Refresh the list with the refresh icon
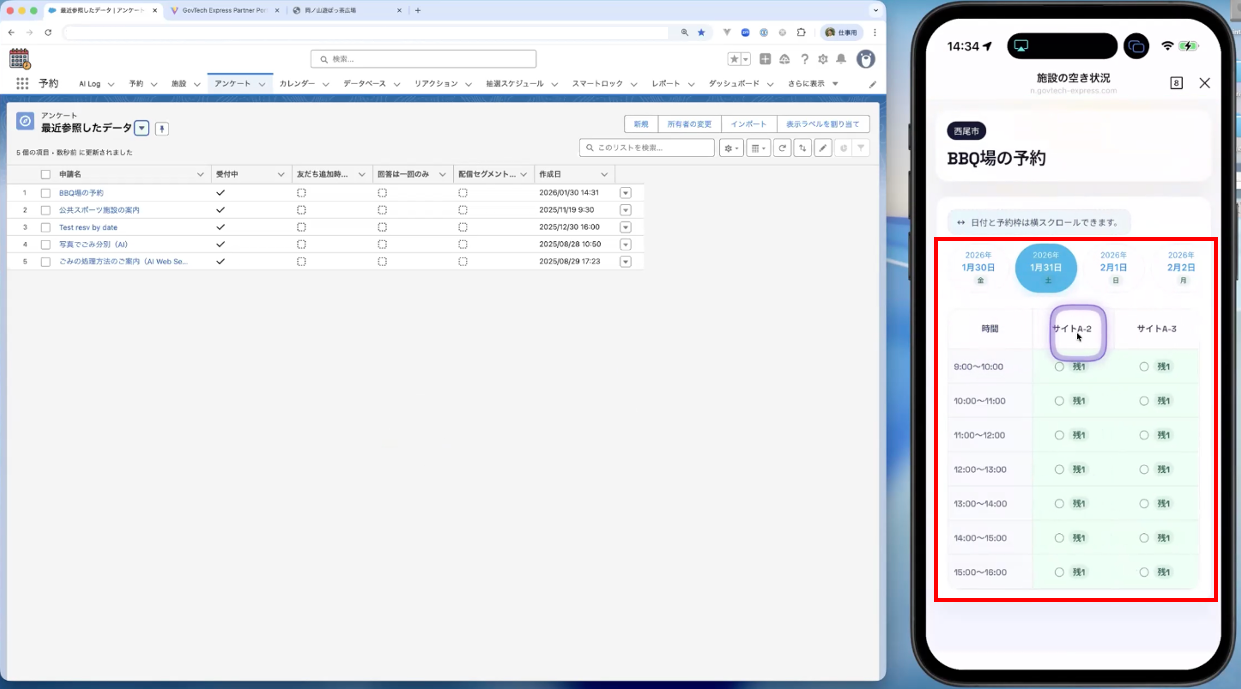 (x=783, y=148)
